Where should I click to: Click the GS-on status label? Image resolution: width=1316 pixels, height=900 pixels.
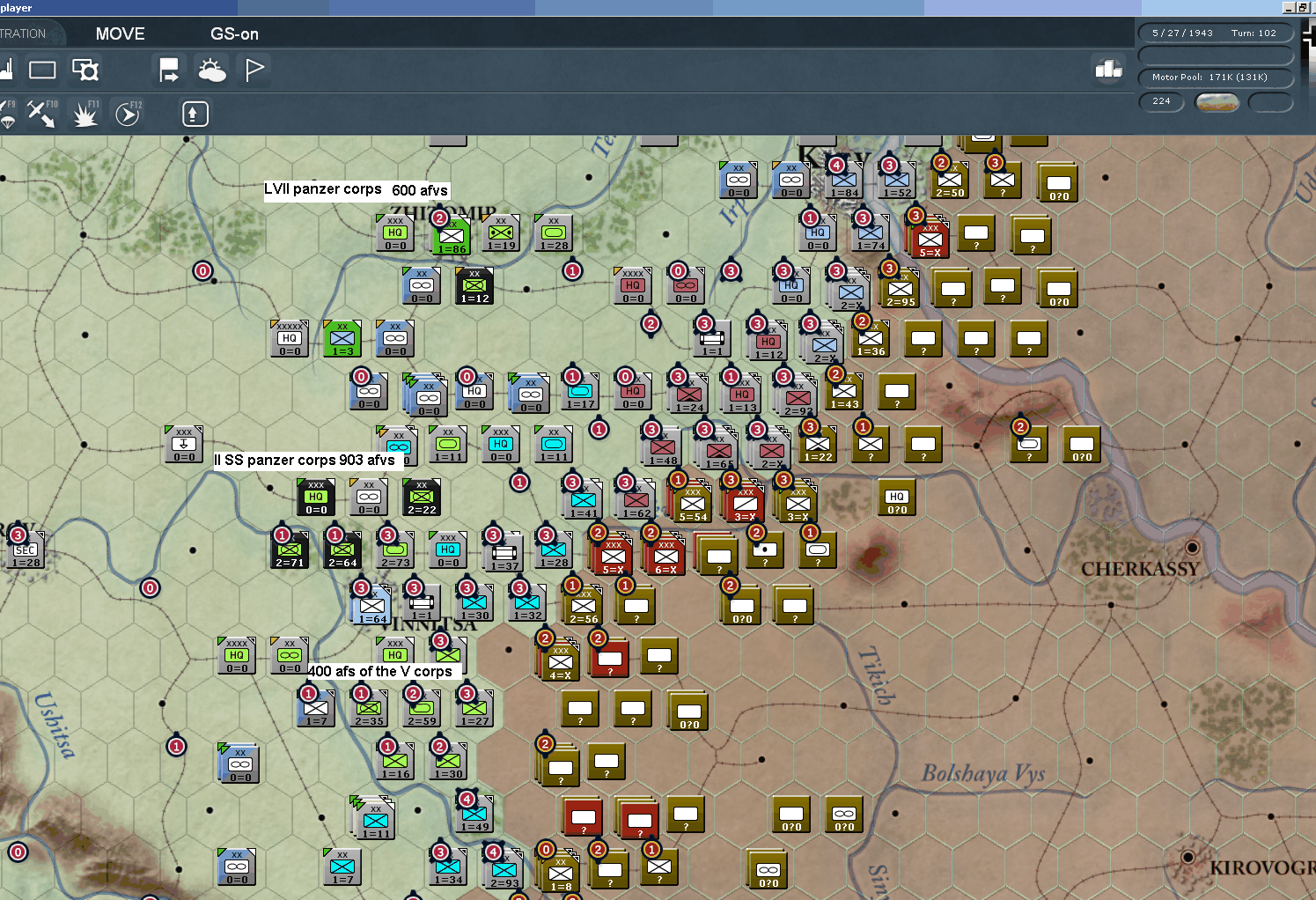pos(234,34)
